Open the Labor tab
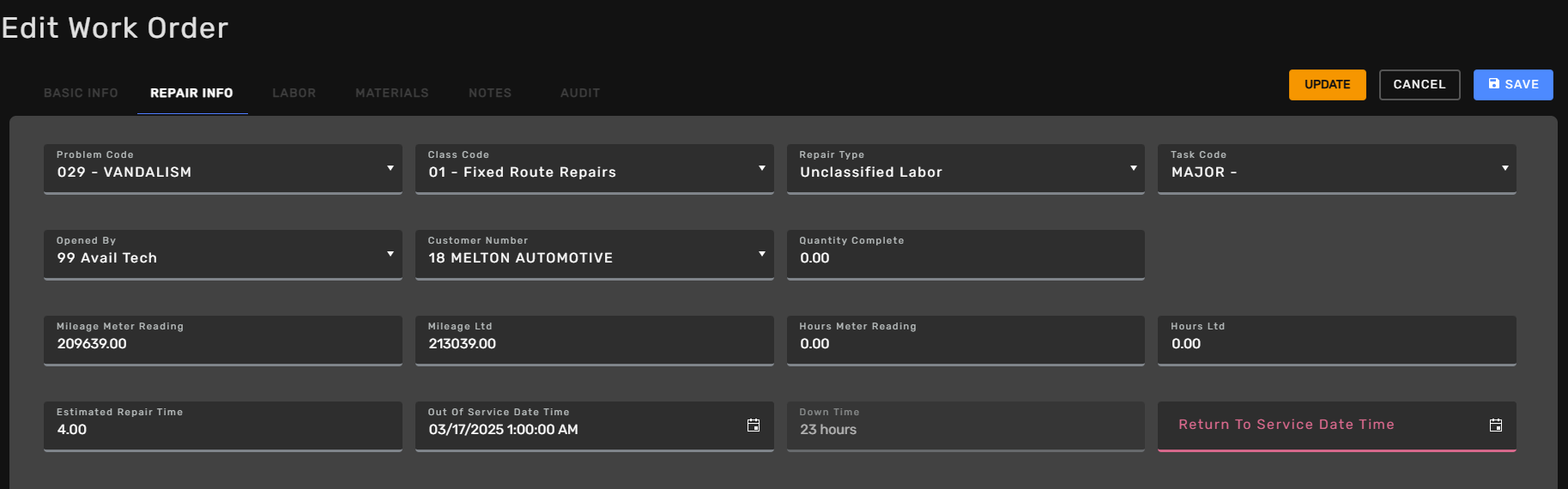This screenshot has width=1568, height=489. [294, 93]
